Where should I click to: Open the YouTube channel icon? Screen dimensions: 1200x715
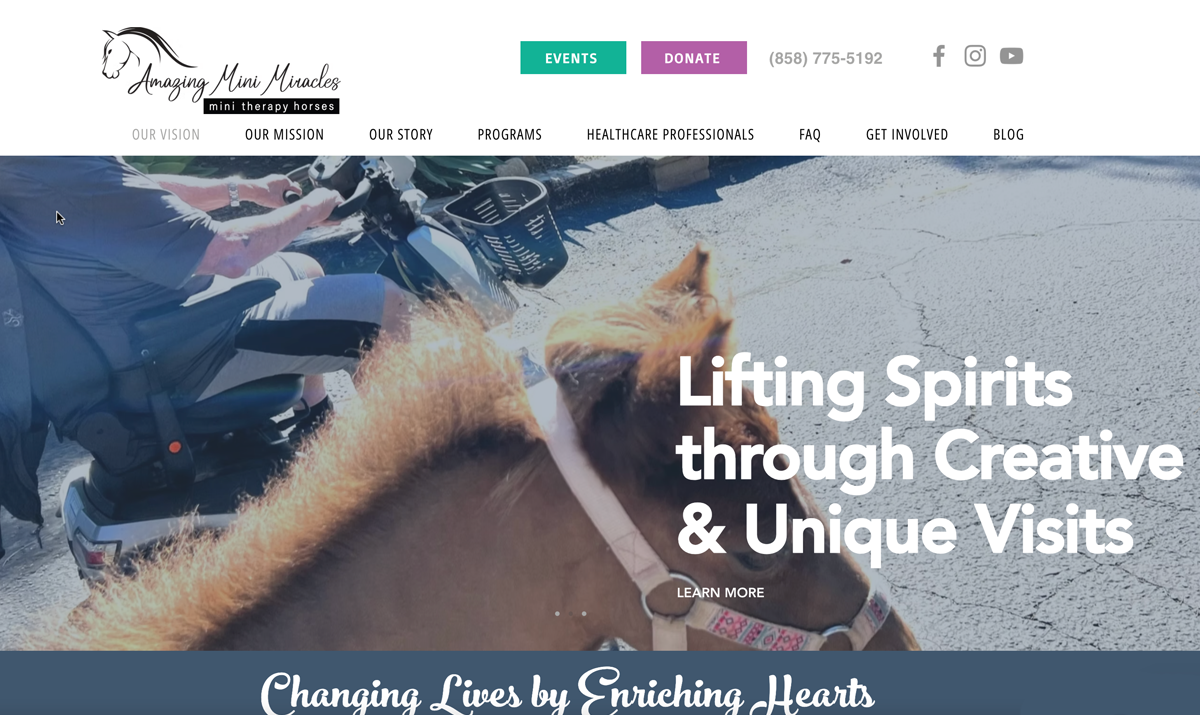[1011, 56]
